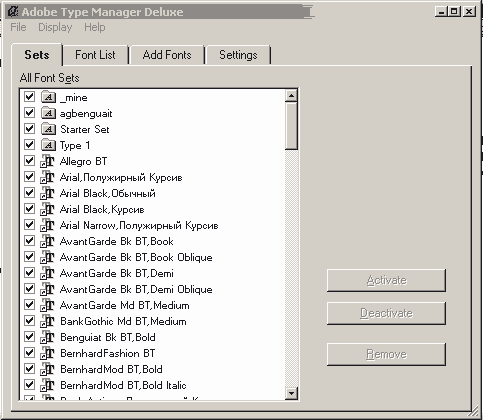
Task: Click font icon beside BernhardMod BT,Bold
Action: click(x=47, y=369)
